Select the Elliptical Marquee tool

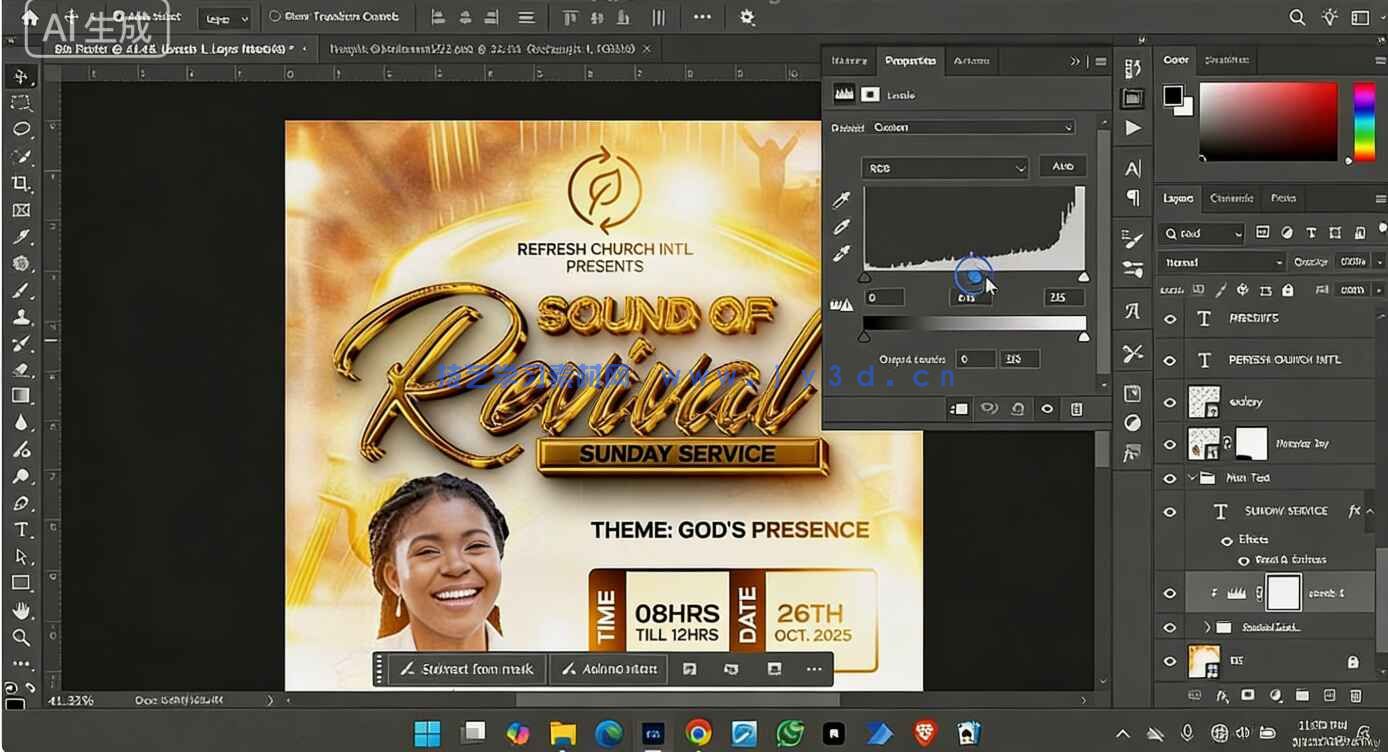(21, 129)
